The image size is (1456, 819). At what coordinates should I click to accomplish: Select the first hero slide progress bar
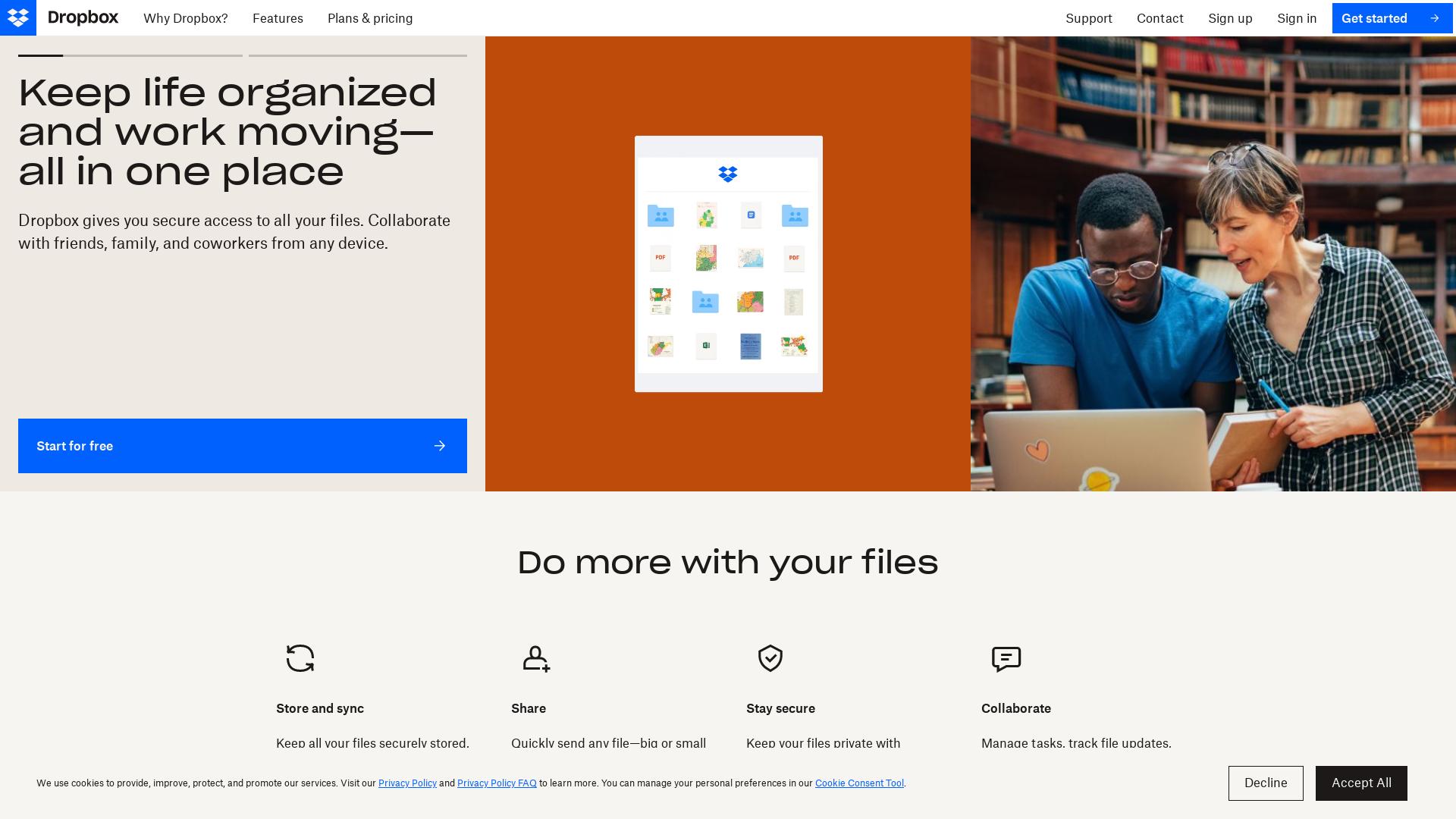coord(130,55)
